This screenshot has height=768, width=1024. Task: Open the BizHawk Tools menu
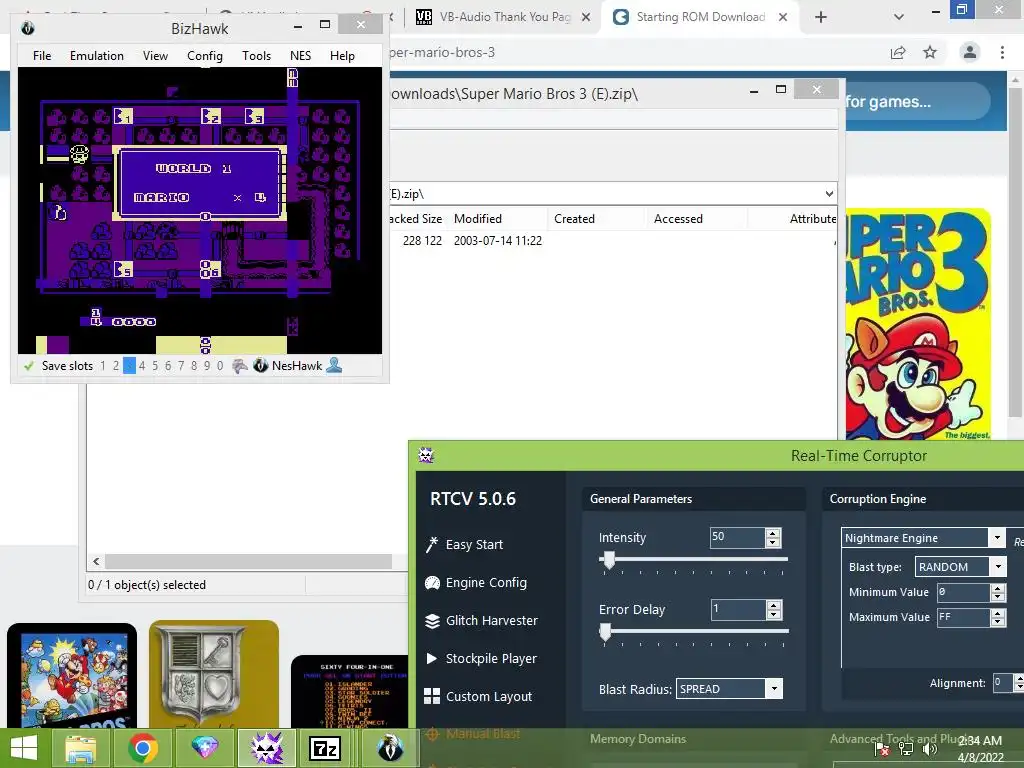256,56
